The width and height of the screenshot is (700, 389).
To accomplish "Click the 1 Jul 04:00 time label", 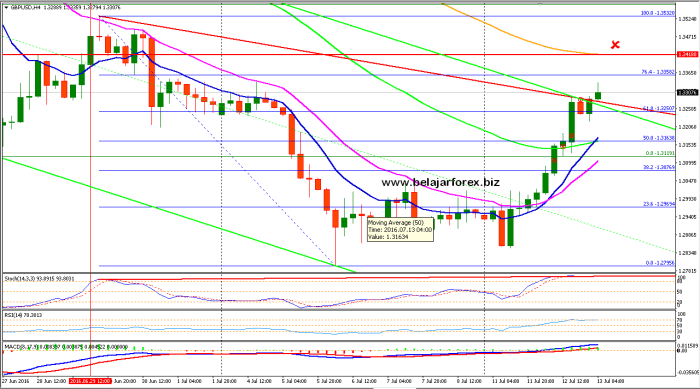I will click(x=189, y=381).
